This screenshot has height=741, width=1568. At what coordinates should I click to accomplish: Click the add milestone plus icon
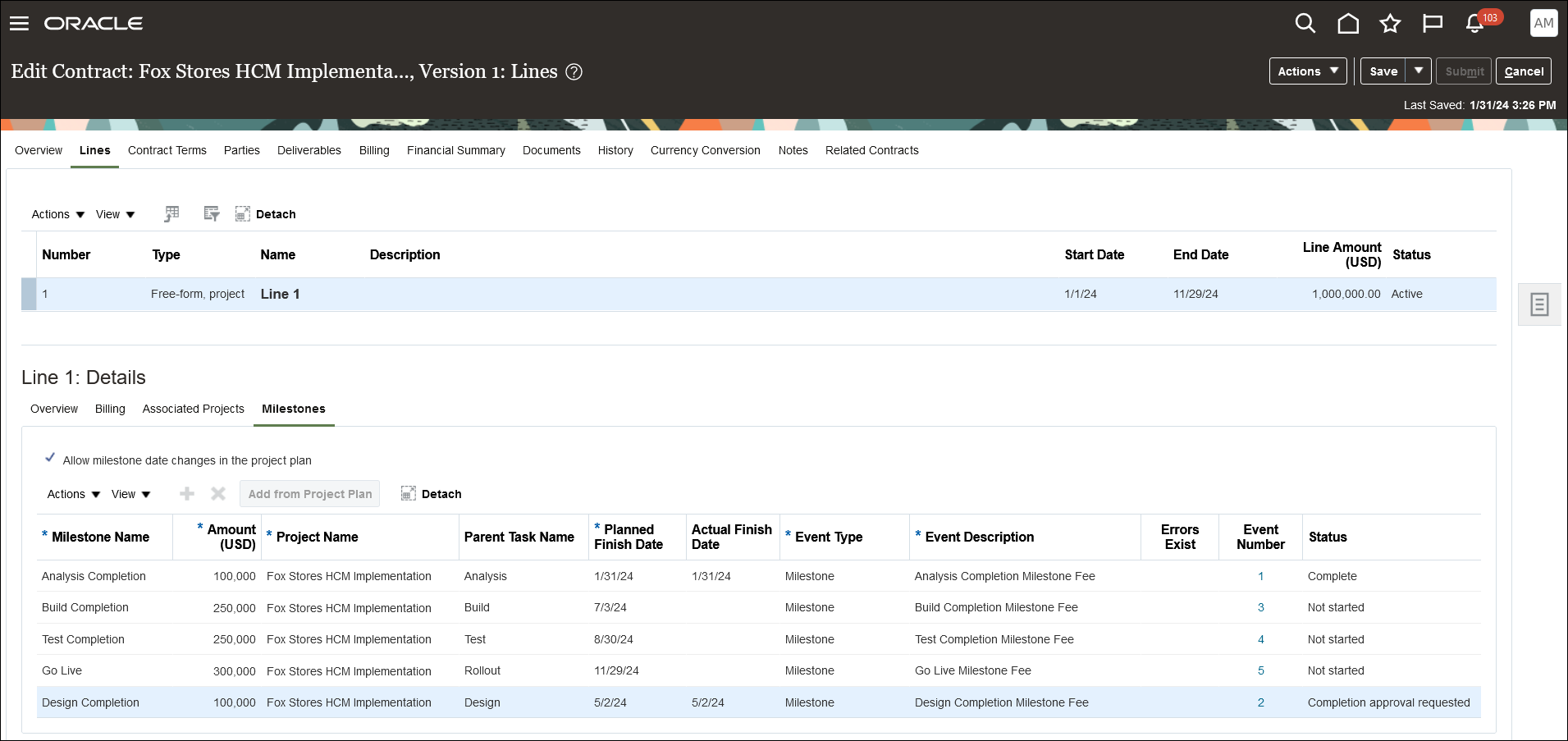pos(187,494)
